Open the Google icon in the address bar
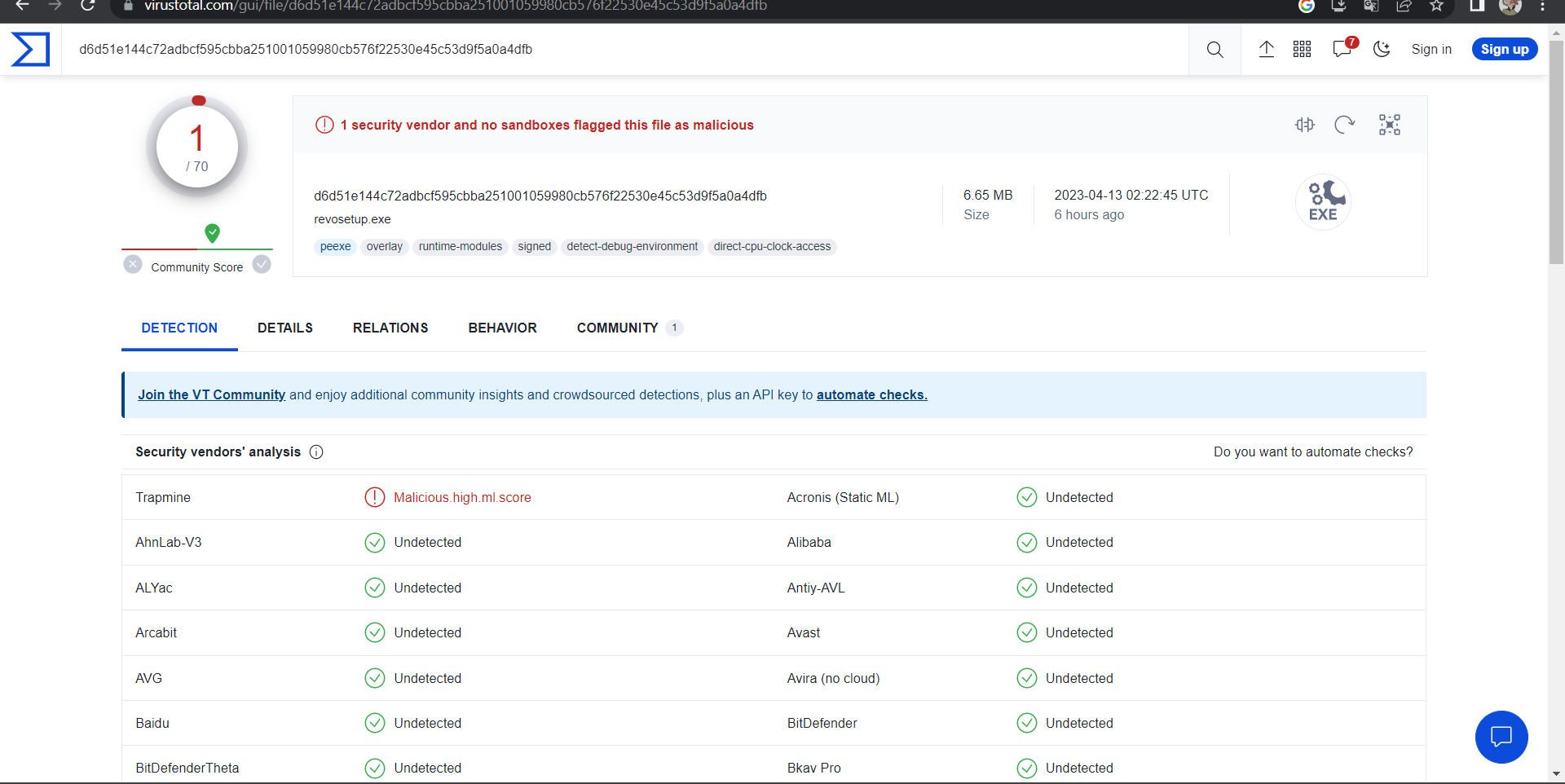1565x784 pixels. tap(1307, 6)
